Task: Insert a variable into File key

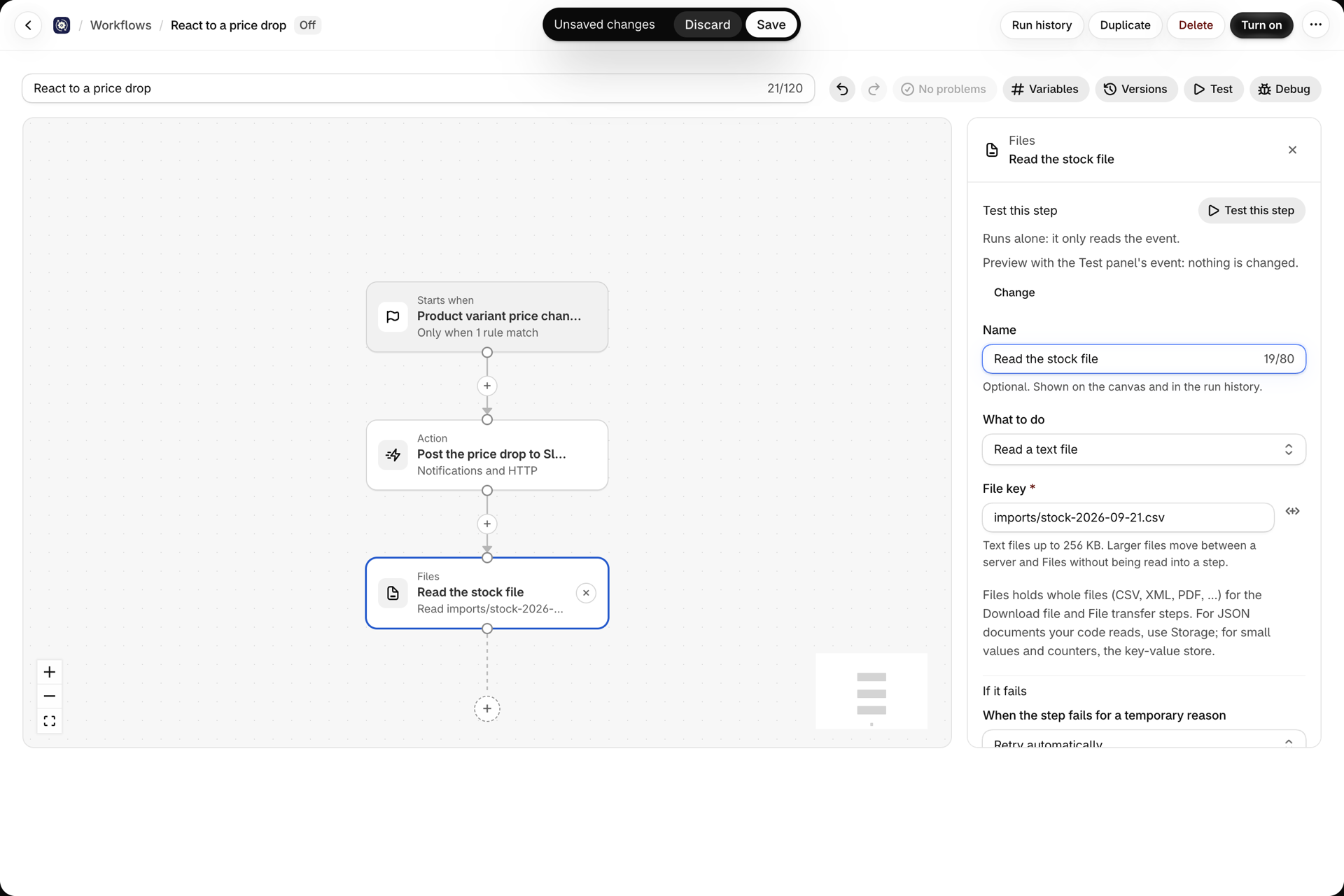Action: (1292, 511)
